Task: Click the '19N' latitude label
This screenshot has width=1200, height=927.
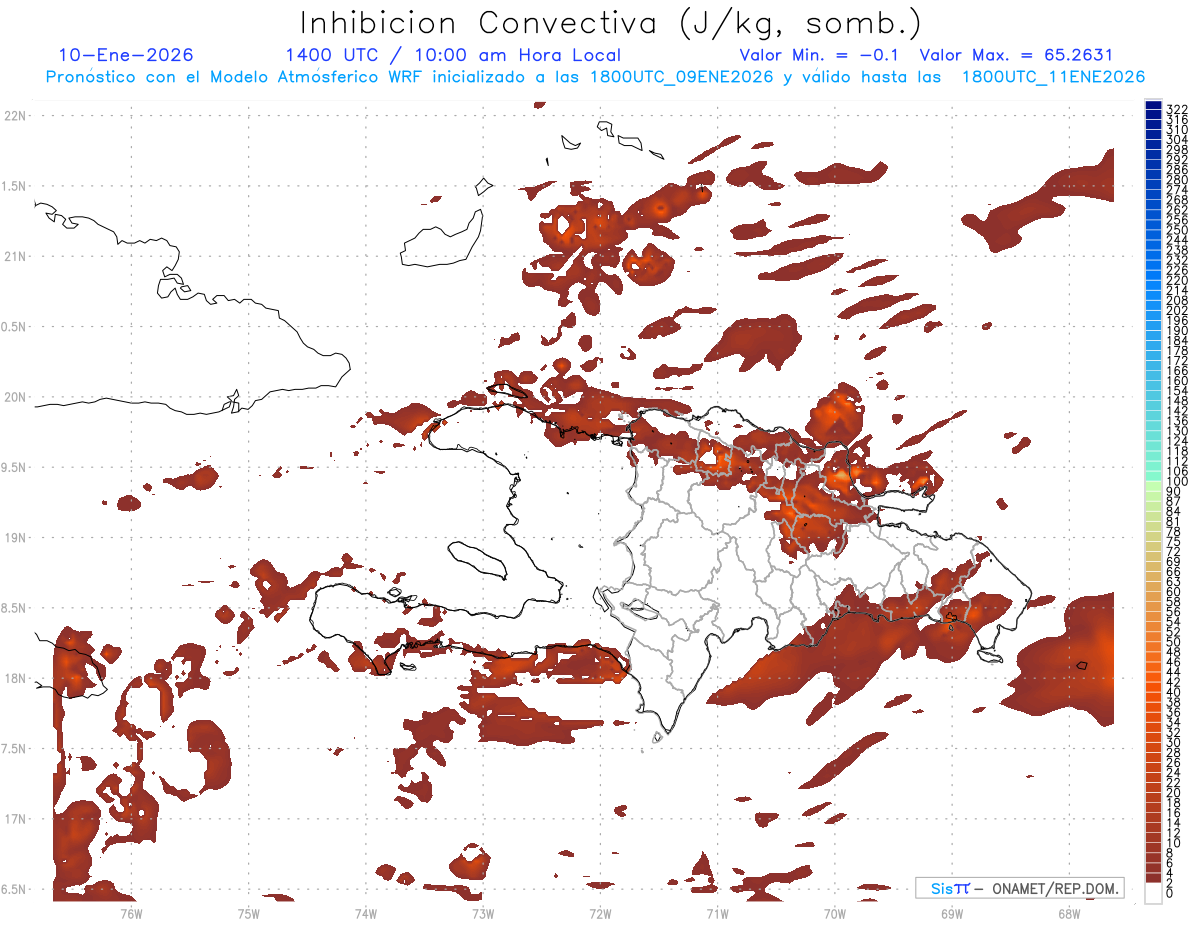Action: click(15, 538)
